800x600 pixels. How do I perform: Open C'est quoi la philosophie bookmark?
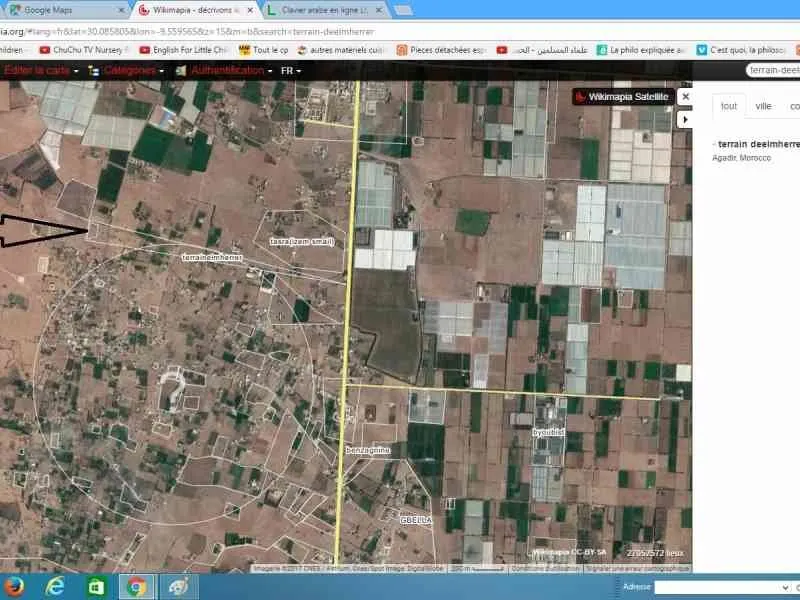tap(741, 50)
